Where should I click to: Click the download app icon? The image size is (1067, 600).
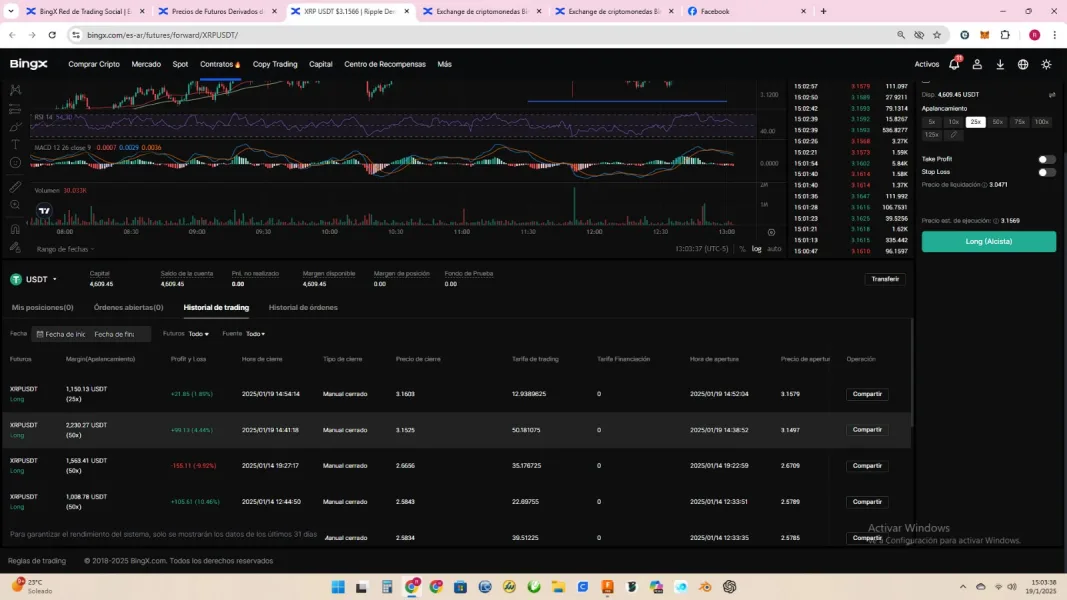pyautogui.click(x=1000, y=64)
